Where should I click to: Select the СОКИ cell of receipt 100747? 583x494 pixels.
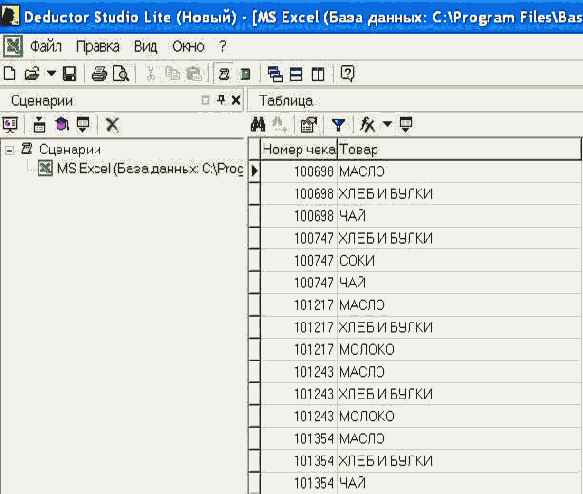point(459,261)
